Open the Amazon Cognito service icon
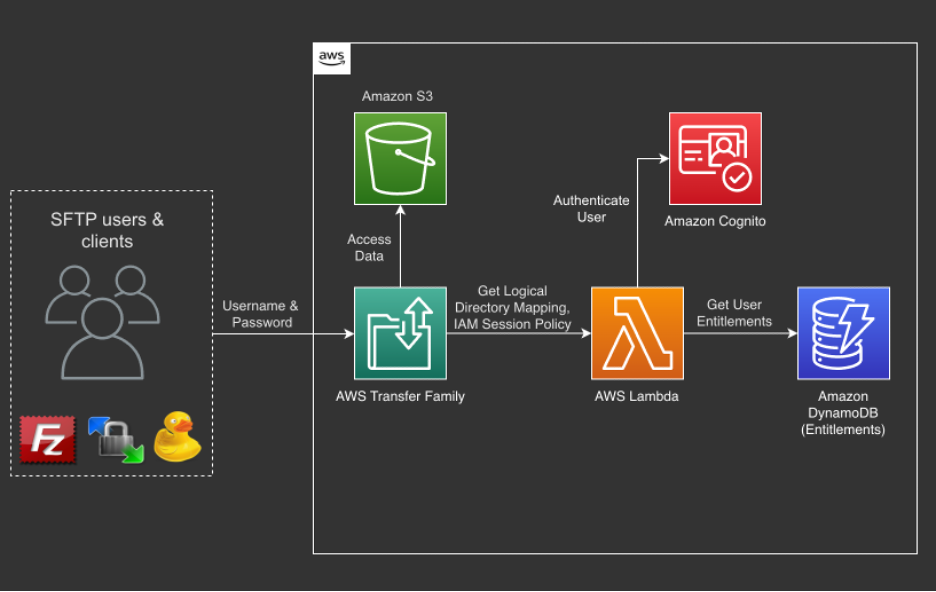This screenshot has width=936, height=592. 714,158
